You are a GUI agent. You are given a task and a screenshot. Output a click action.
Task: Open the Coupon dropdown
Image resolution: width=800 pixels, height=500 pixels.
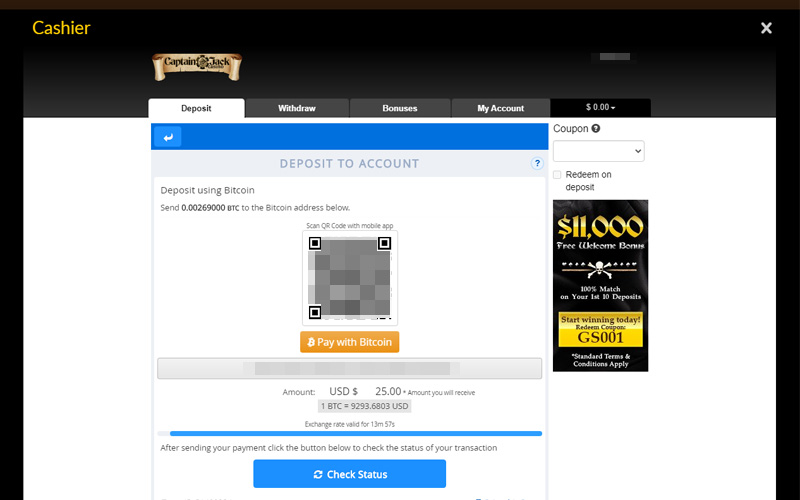(598, 151)
